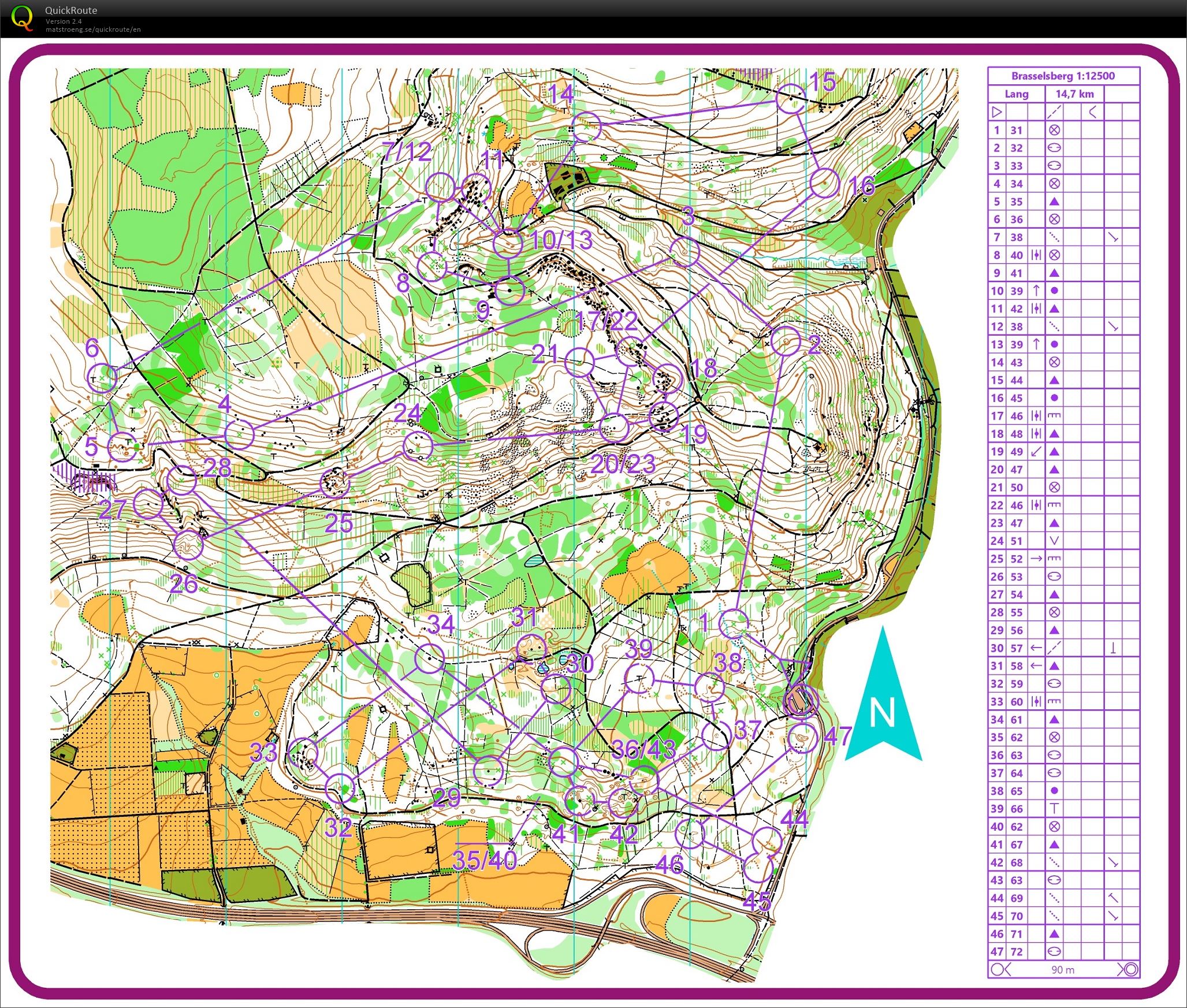Click the 90 m finish distance text
This screenshot has height=1008, width=1187.
[1063, 970]
